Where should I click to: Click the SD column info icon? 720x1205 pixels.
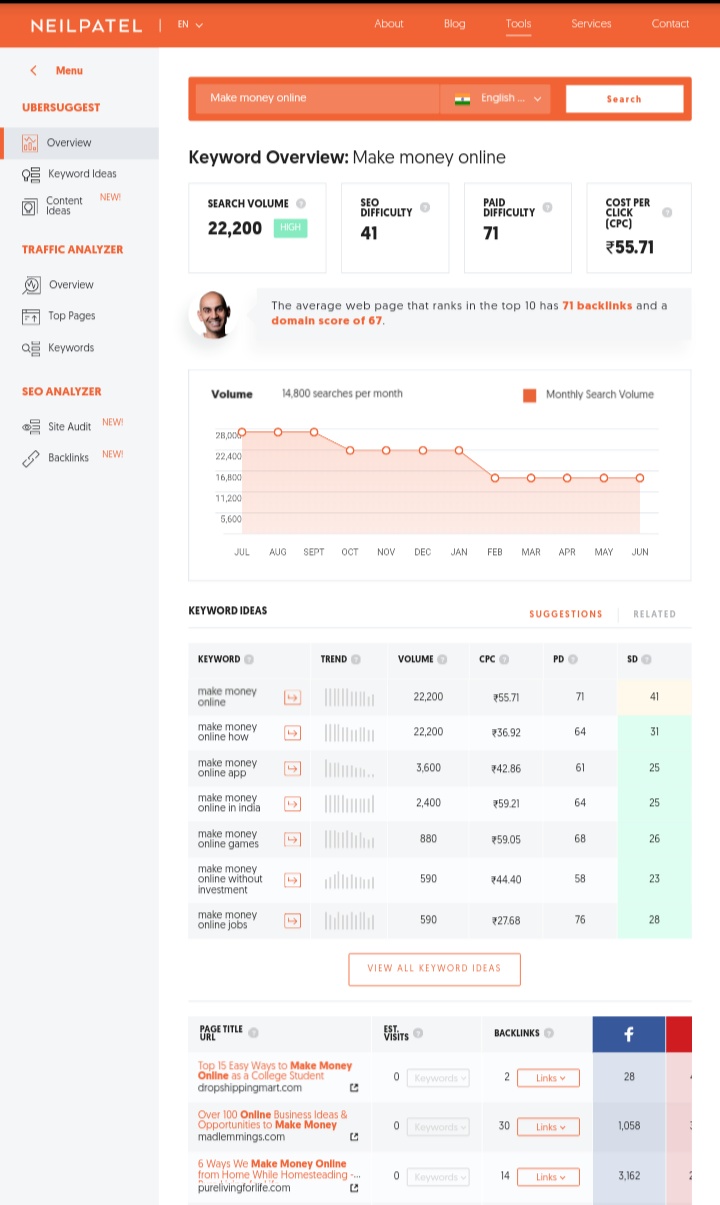(x=647, y=660)
